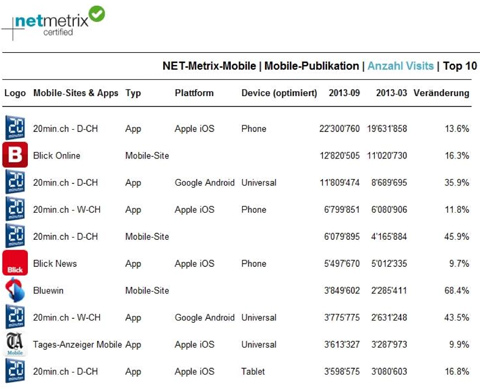Click the 11'020'730 visits value

[x=387, y=156]
